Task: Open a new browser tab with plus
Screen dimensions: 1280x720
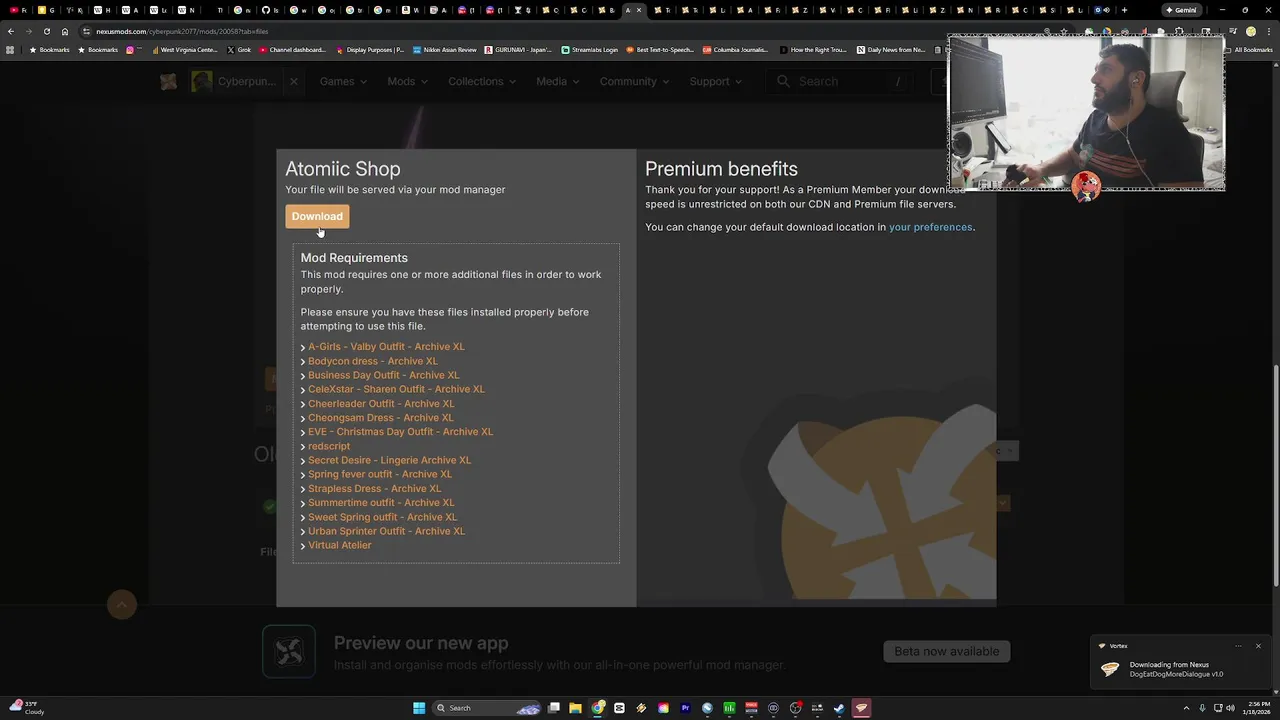Action: 1124,10
